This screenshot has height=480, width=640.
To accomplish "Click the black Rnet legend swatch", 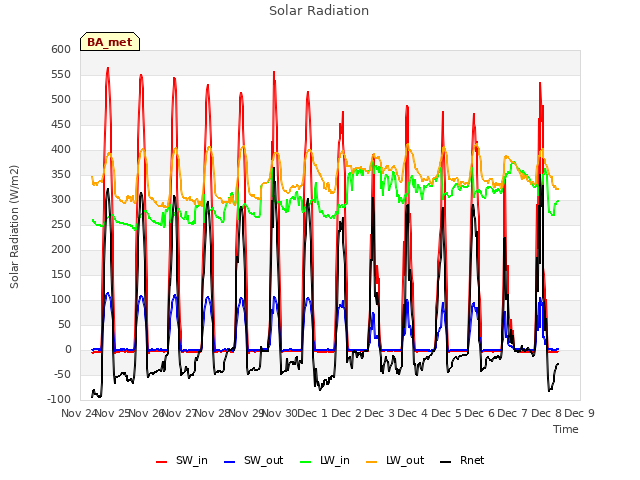I will pyautogui.click(x=446, y=462).
